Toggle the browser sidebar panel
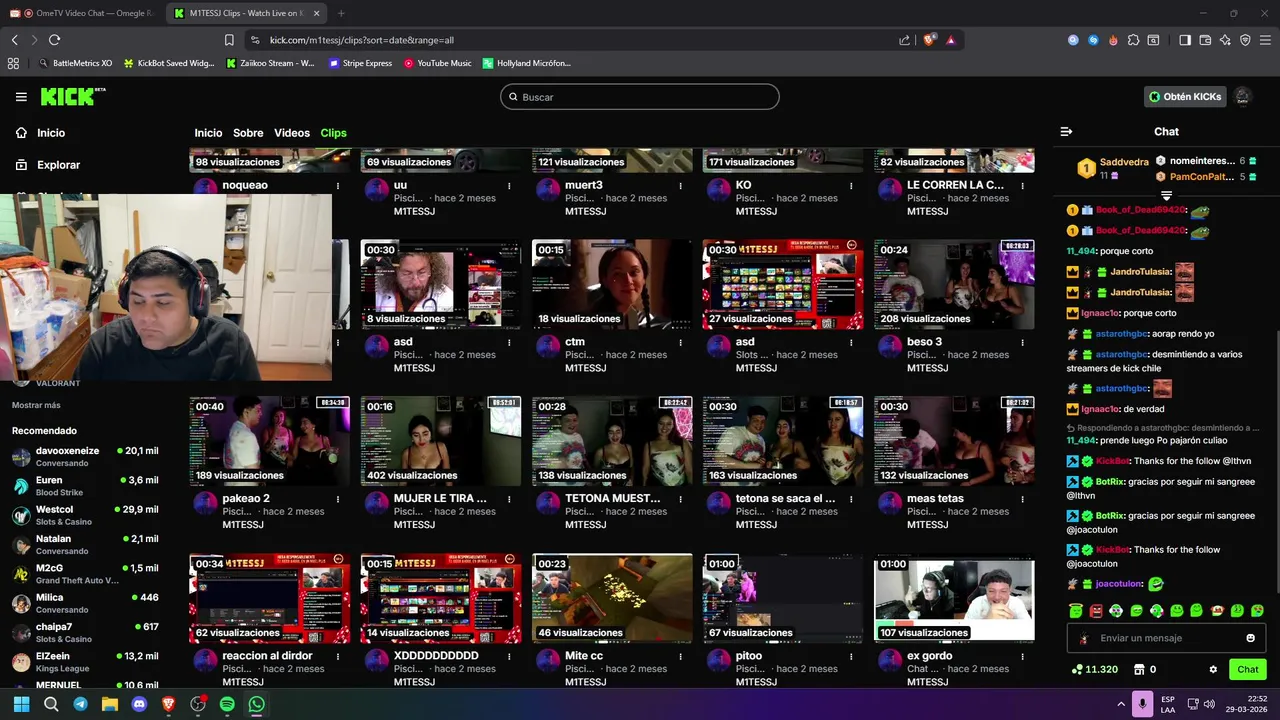 [1185, 40]
